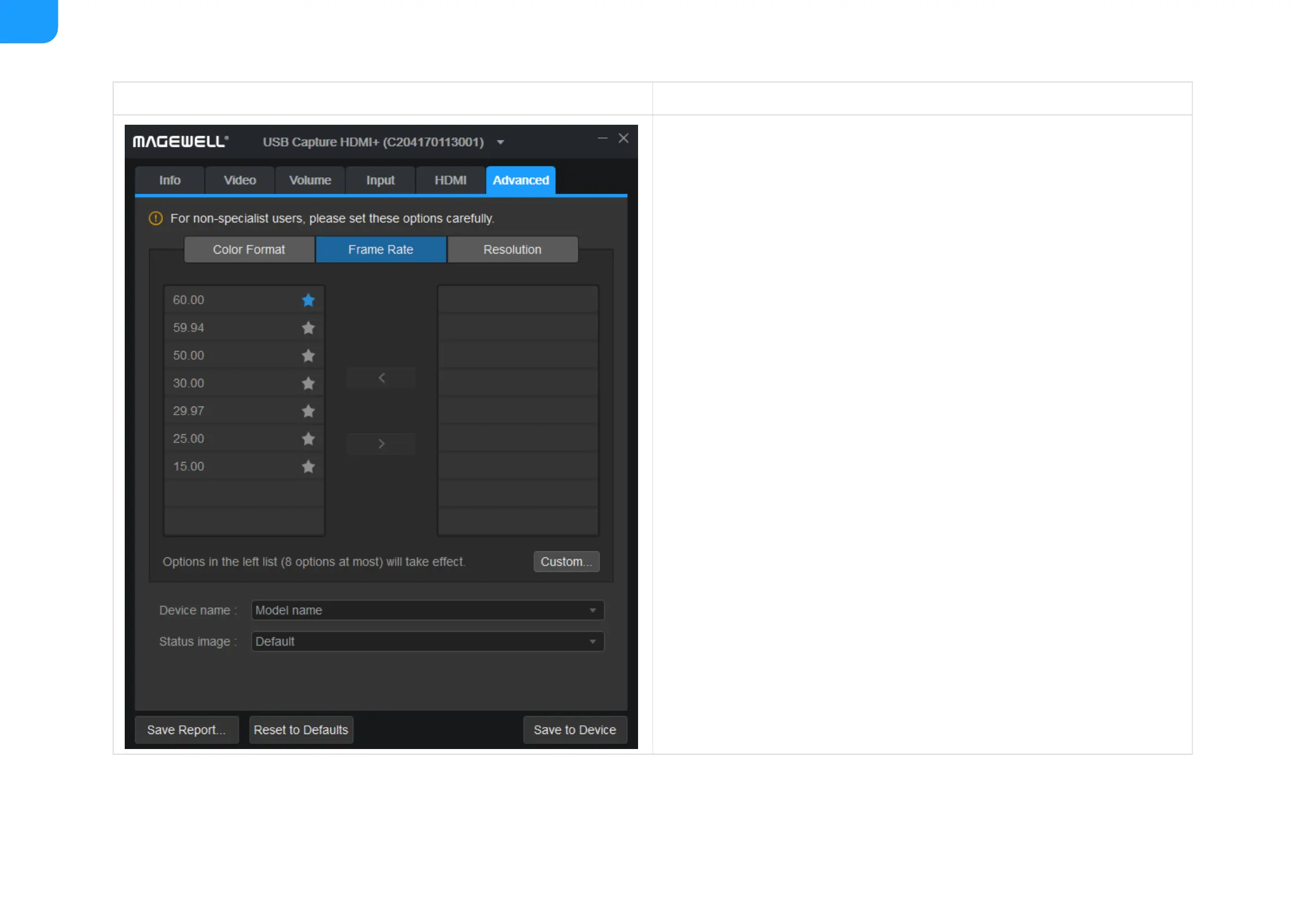Switch to the Resolution sub-tab

pos(512,250)
